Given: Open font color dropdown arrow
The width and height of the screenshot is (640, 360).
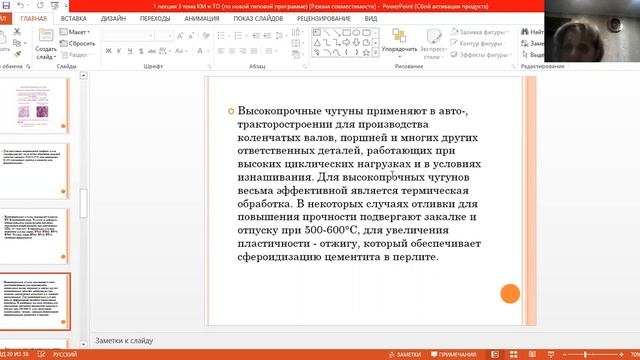Looking at the screenshot, I should pos(207,51).
